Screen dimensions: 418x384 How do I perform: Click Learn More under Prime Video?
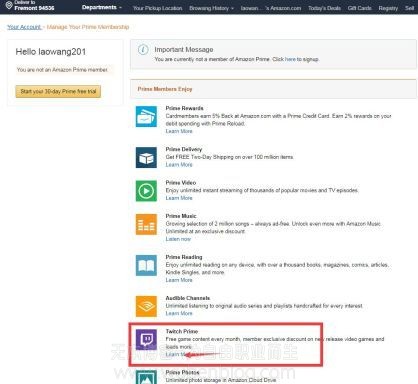tap(179, 198)
